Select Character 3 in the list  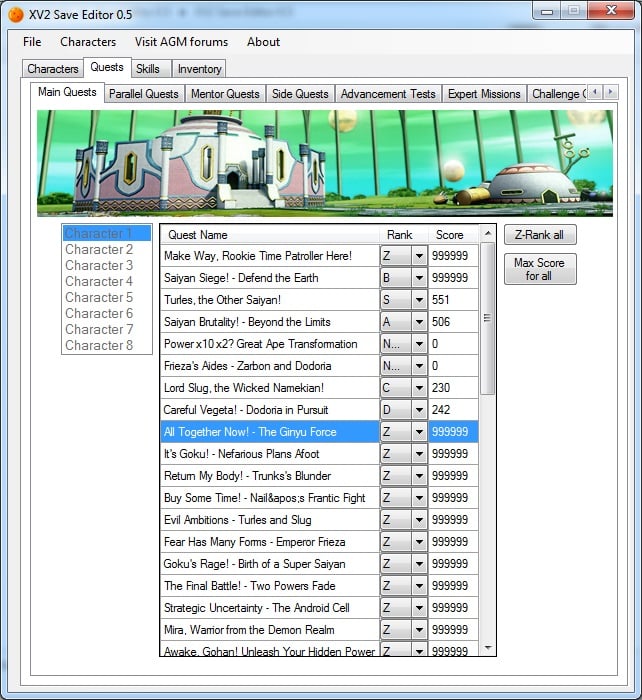pos(107,265)
